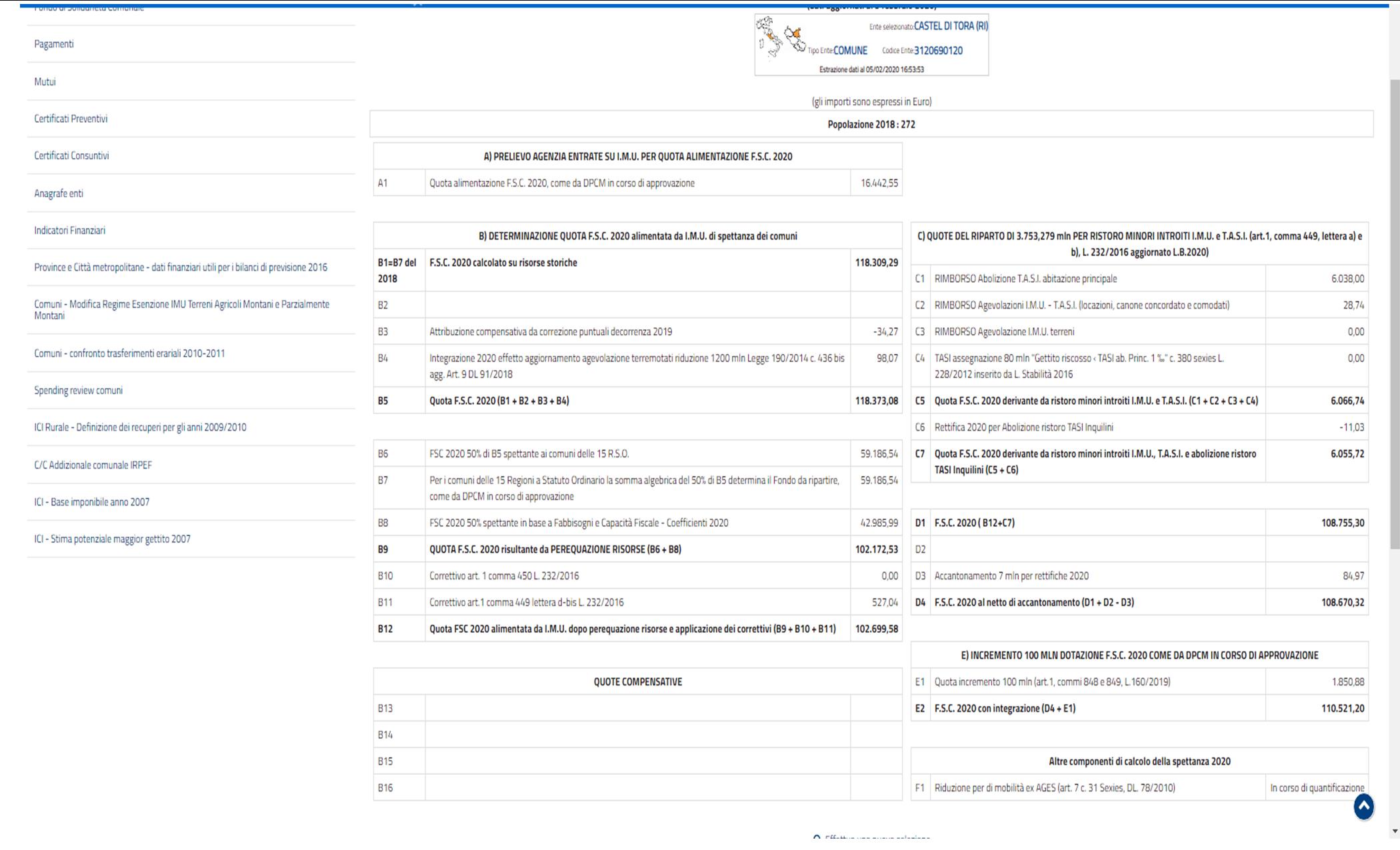The image size is (1400, 850).
Task: Click D3 value 84,97
Action: click(1353, 576)
